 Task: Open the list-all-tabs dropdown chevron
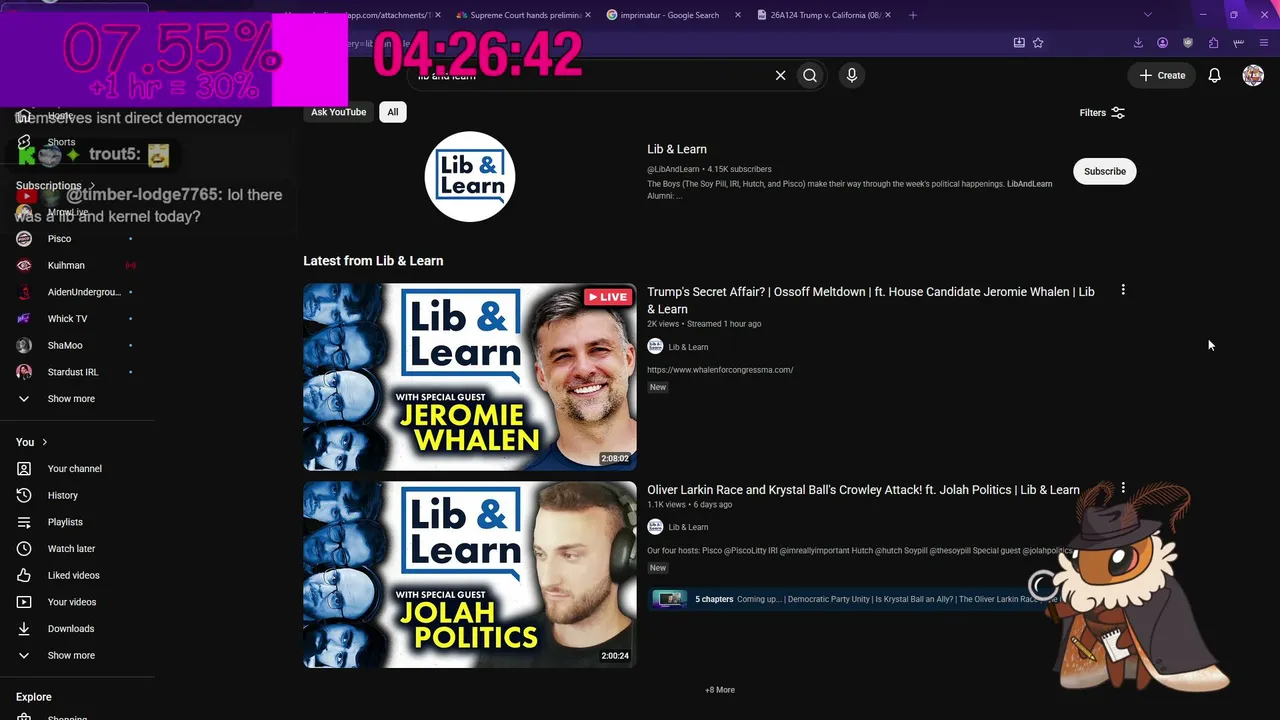pyautogui.click(x=1147, y=15)
